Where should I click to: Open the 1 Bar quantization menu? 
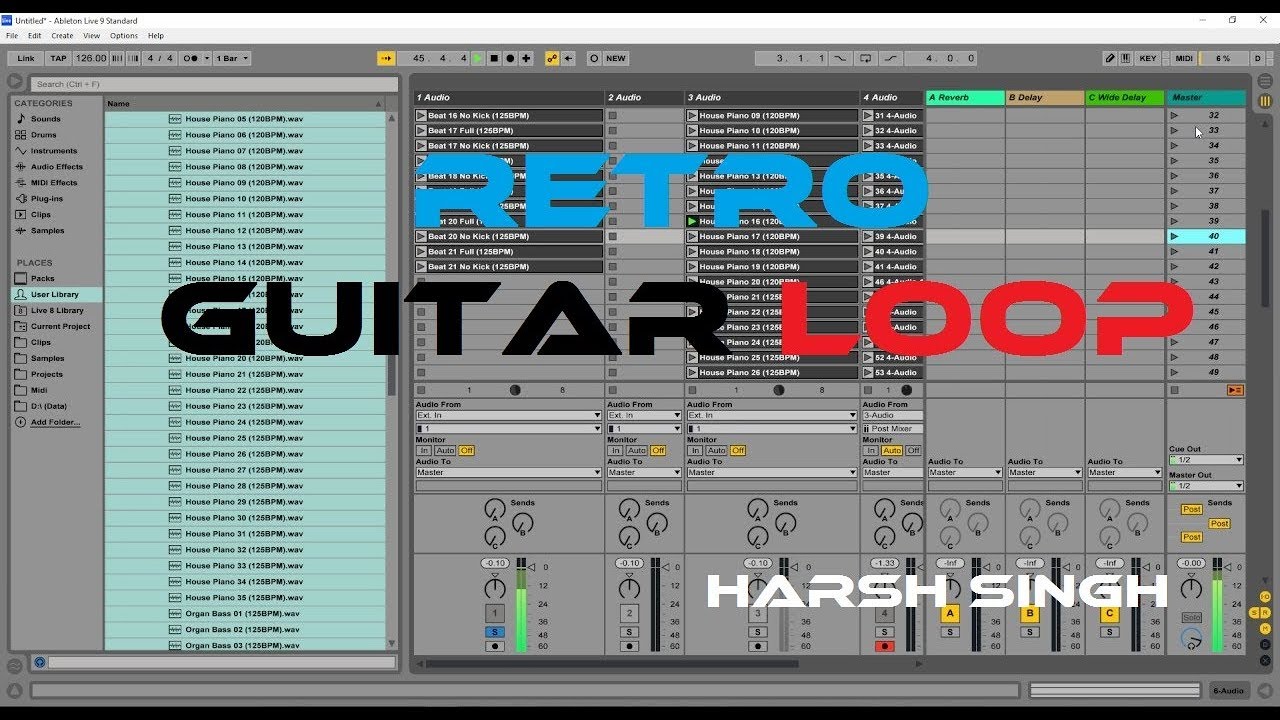coord(231,58)
